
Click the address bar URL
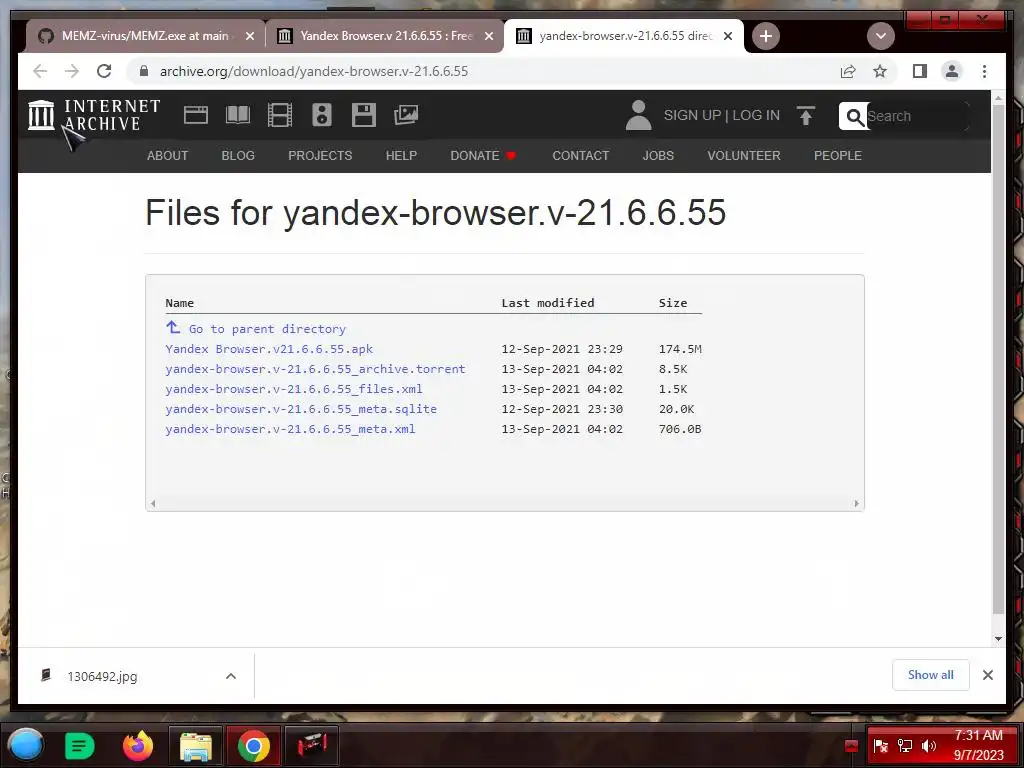tap(314, 71)
